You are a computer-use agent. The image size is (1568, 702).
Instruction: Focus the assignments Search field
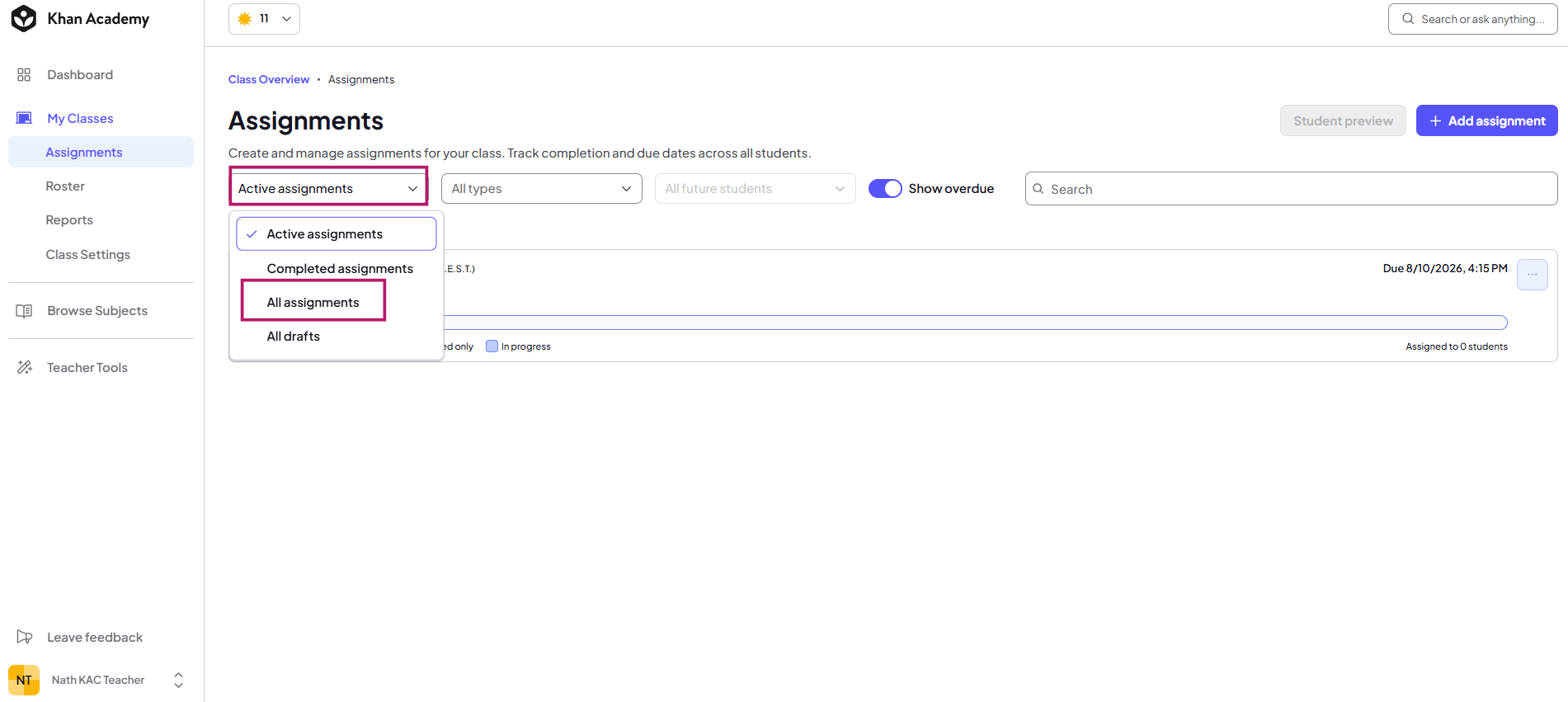1292,189
